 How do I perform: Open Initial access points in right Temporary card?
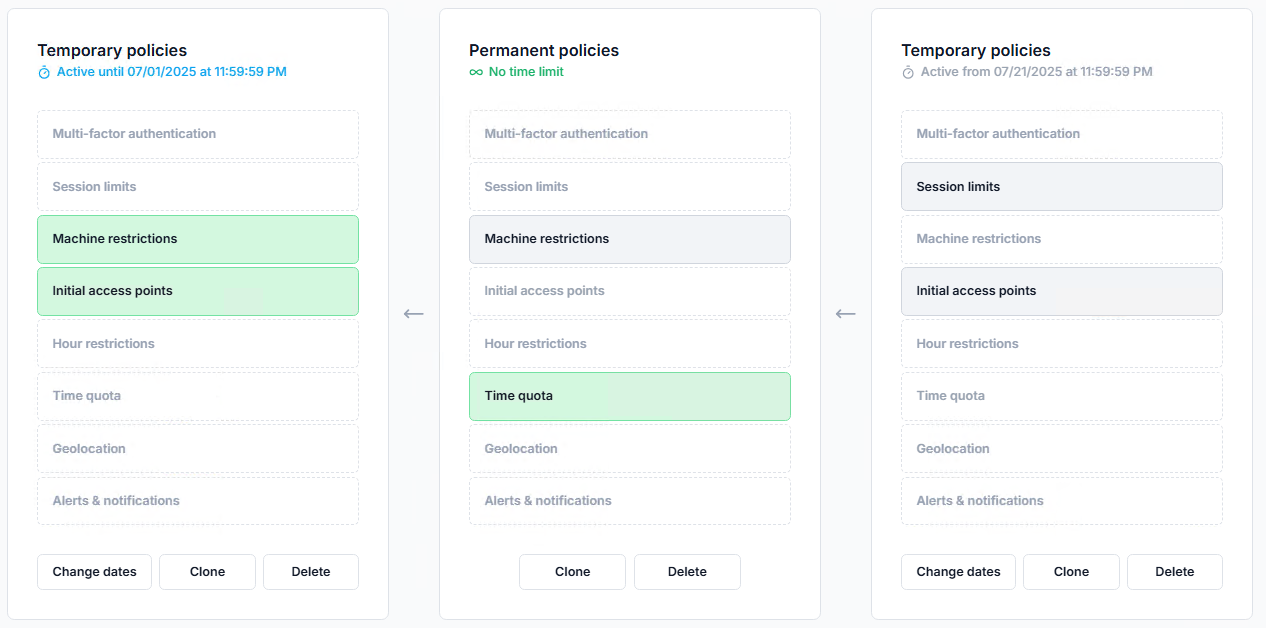[x=1062, y=291]
